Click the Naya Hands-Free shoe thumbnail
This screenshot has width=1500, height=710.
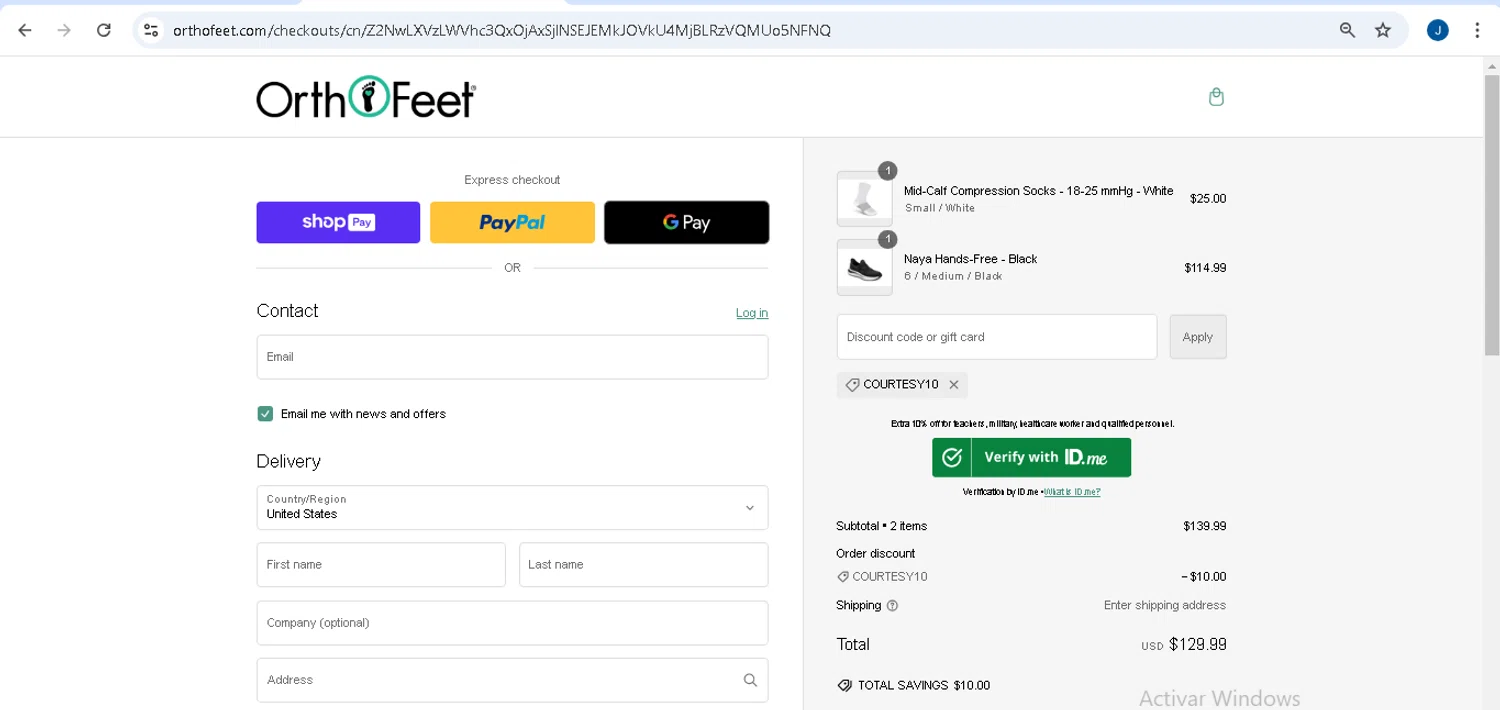pyautogui.click(x=864, y=267)
